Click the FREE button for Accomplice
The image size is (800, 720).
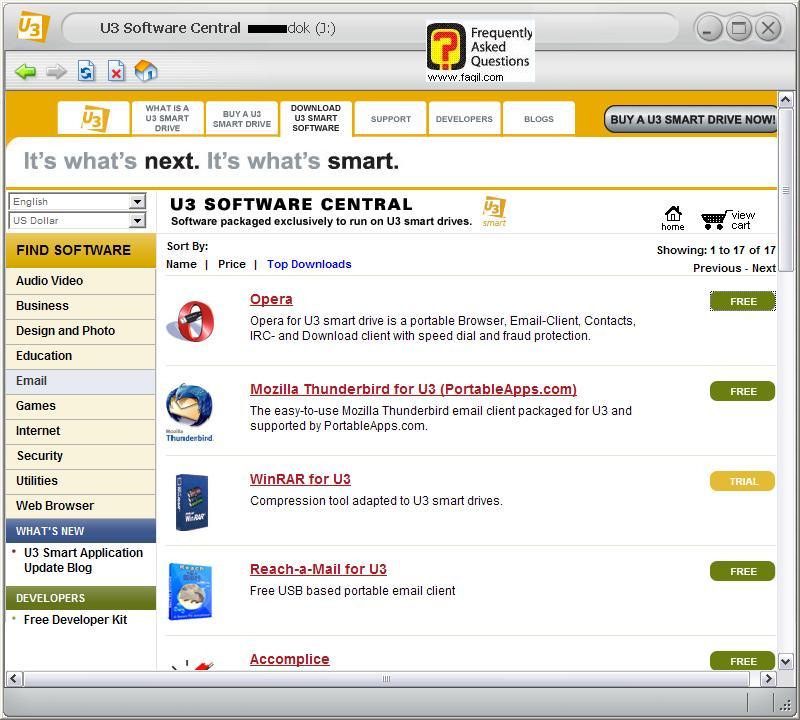(x=743, y=661)
